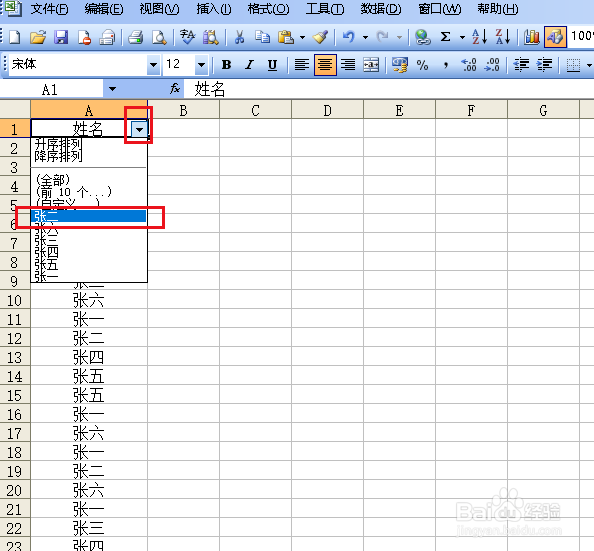Click Decrease Indent icon
The width and height of the screenshot is (594, 551).
coord(521,65)
